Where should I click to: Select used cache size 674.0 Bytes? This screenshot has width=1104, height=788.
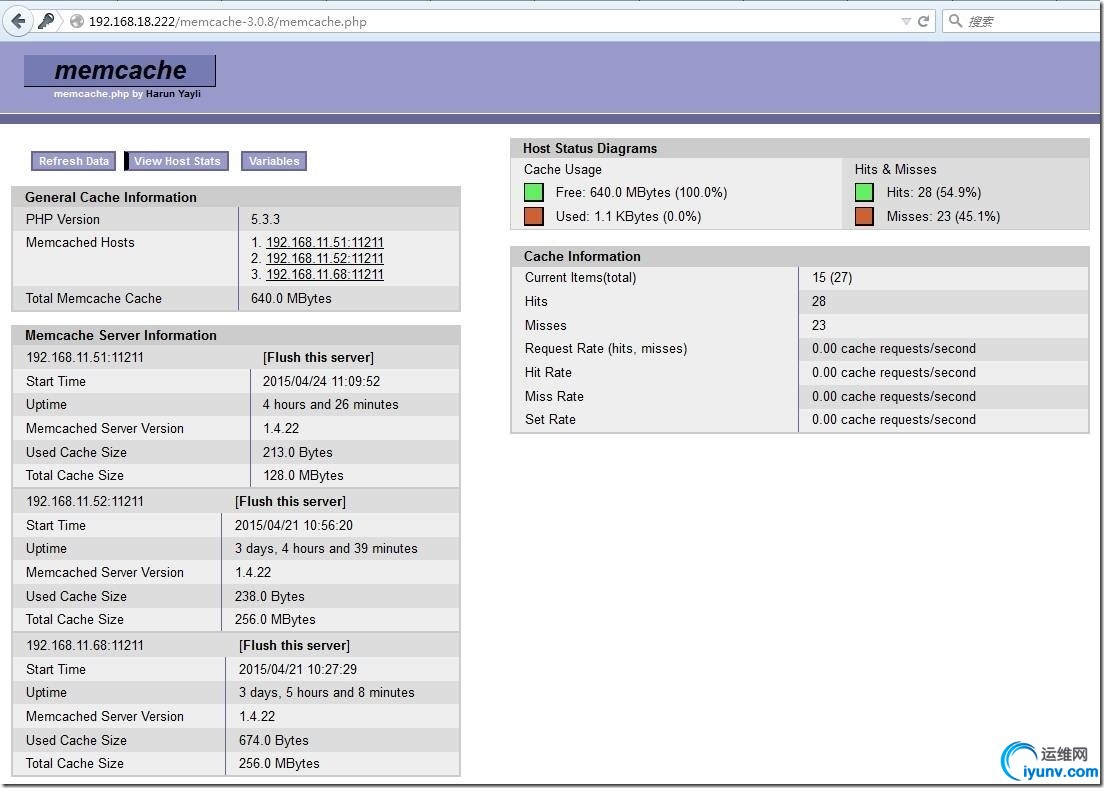[x=274, y=741]
